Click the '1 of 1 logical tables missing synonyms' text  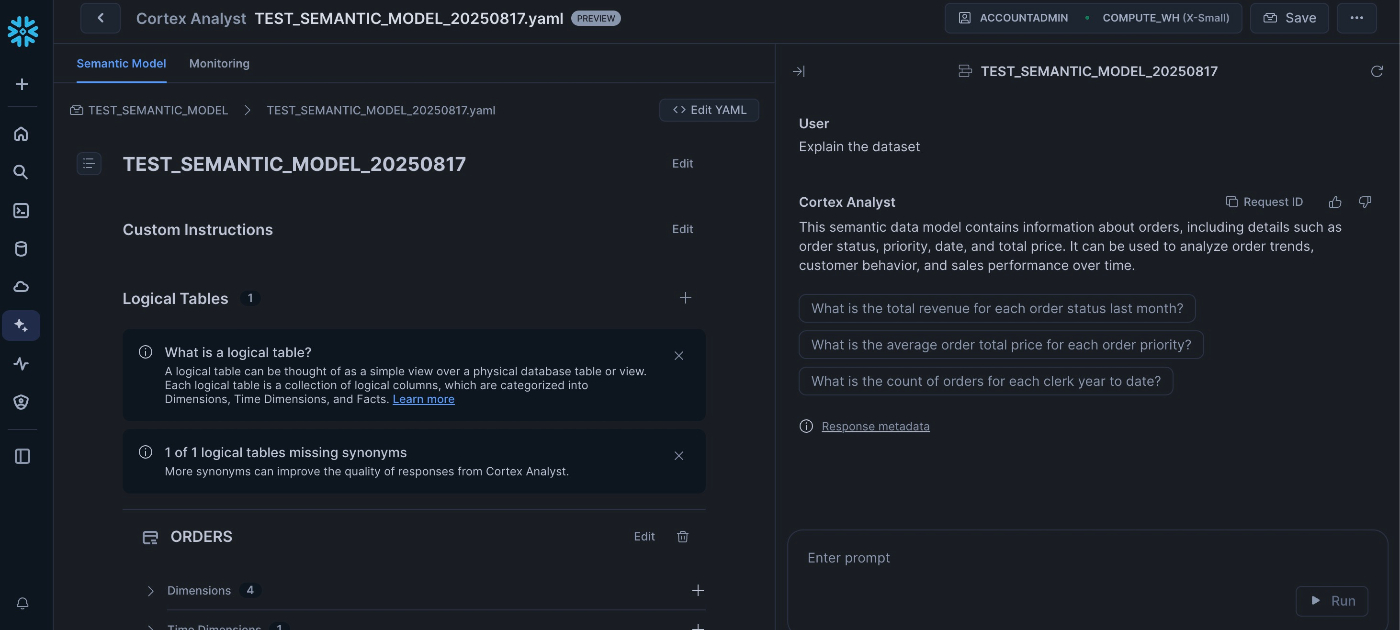286,453
